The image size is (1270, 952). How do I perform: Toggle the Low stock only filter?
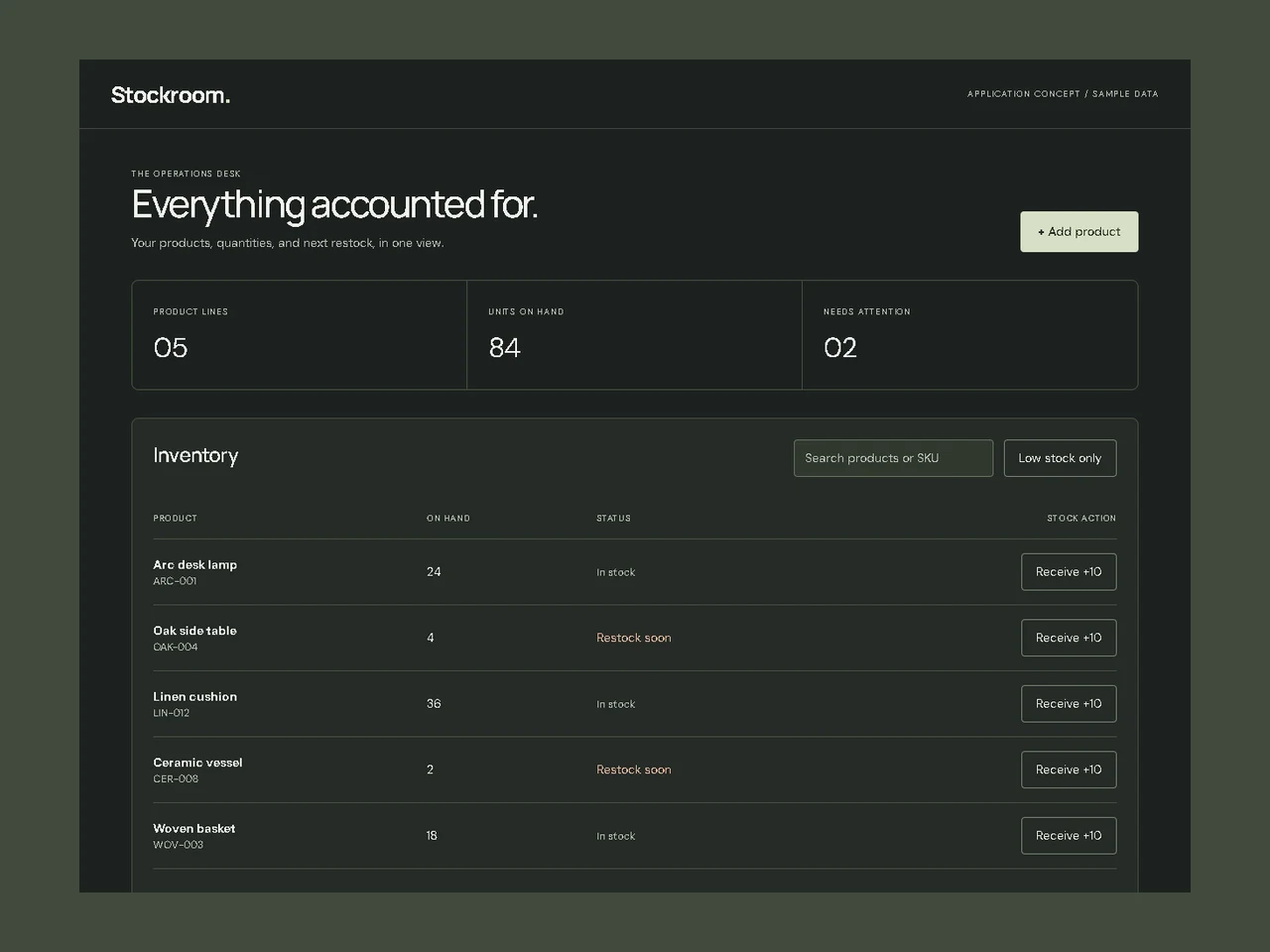[1060, 458]
